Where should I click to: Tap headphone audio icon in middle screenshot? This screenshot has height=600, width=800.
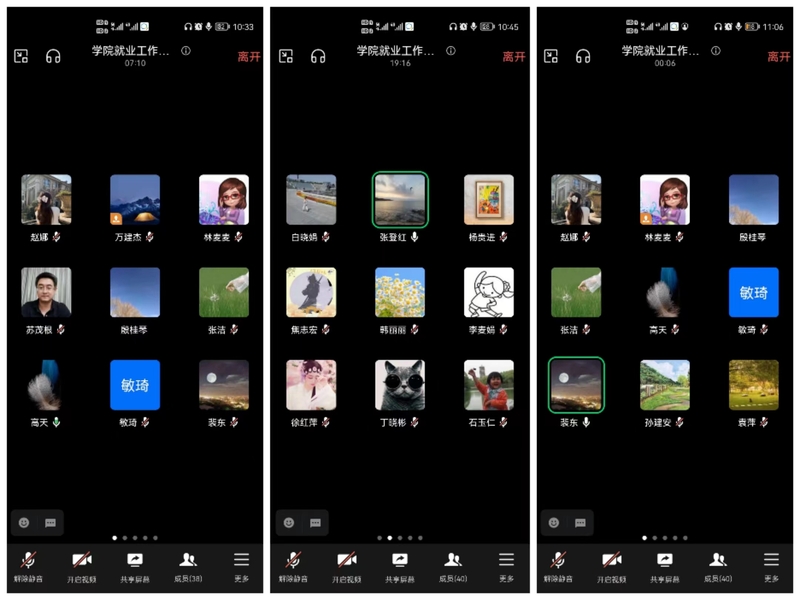(318, 56)
